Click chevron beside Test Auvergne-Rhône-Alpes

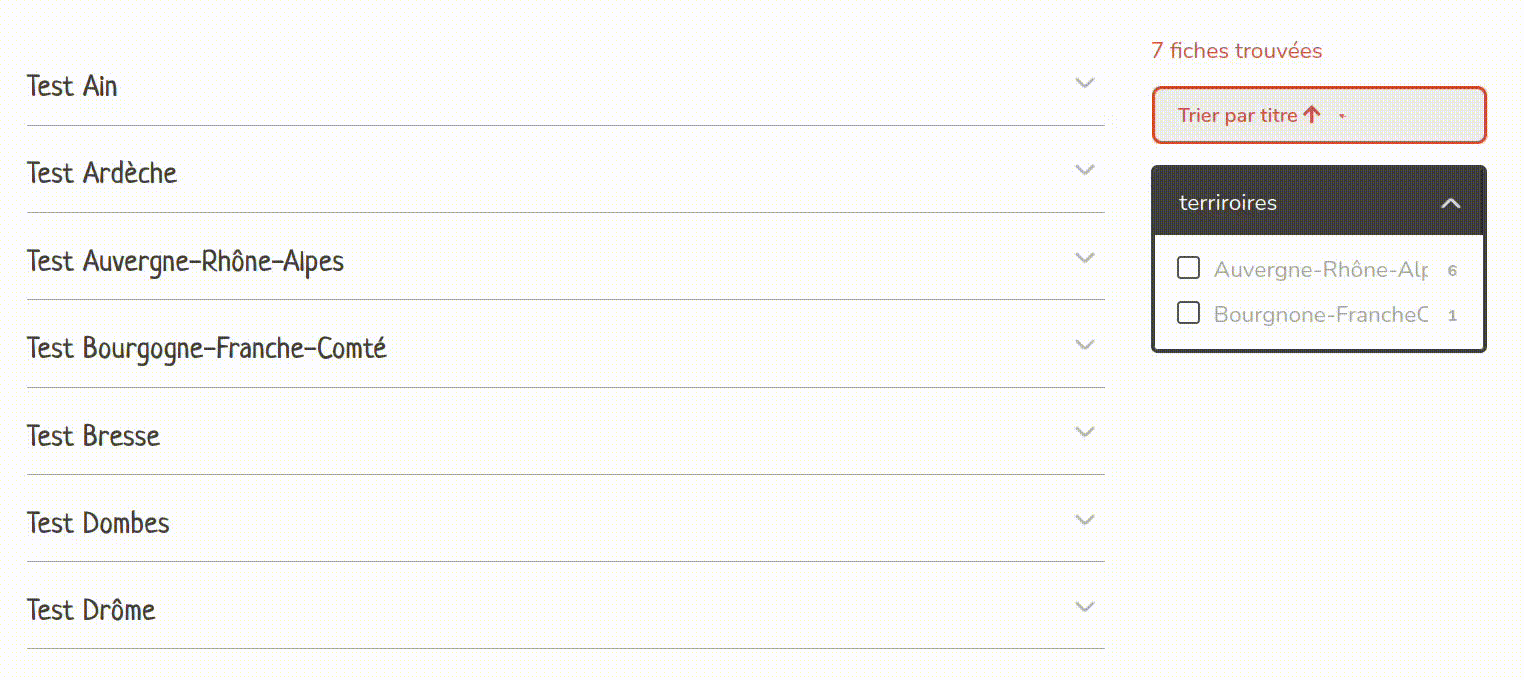[x=1085, y=258]
